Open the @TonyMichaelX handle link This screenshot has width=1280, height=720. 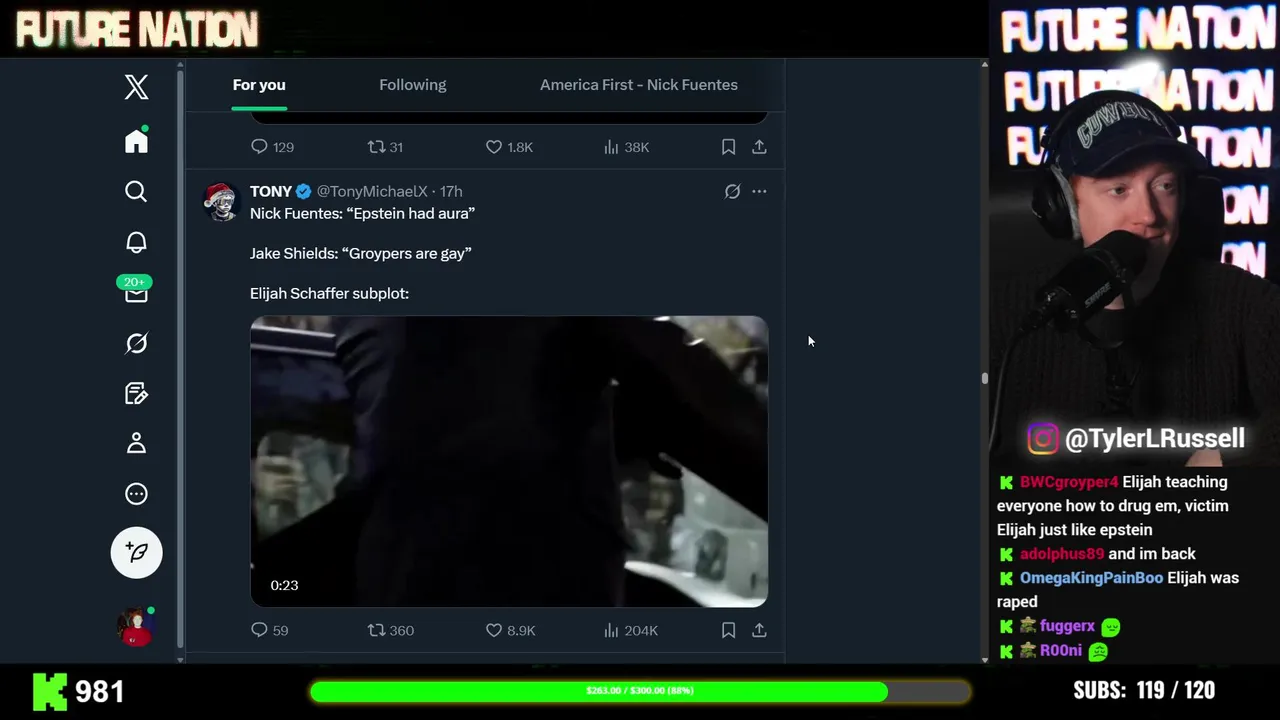pyautogui.click(x=372, y=191)
